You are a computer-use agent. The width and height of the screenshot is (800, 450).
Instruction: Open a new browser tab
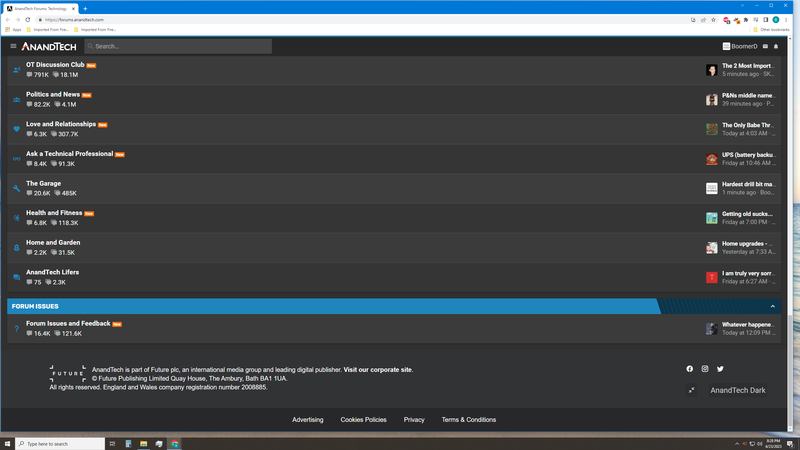click(x=85, y=9)
